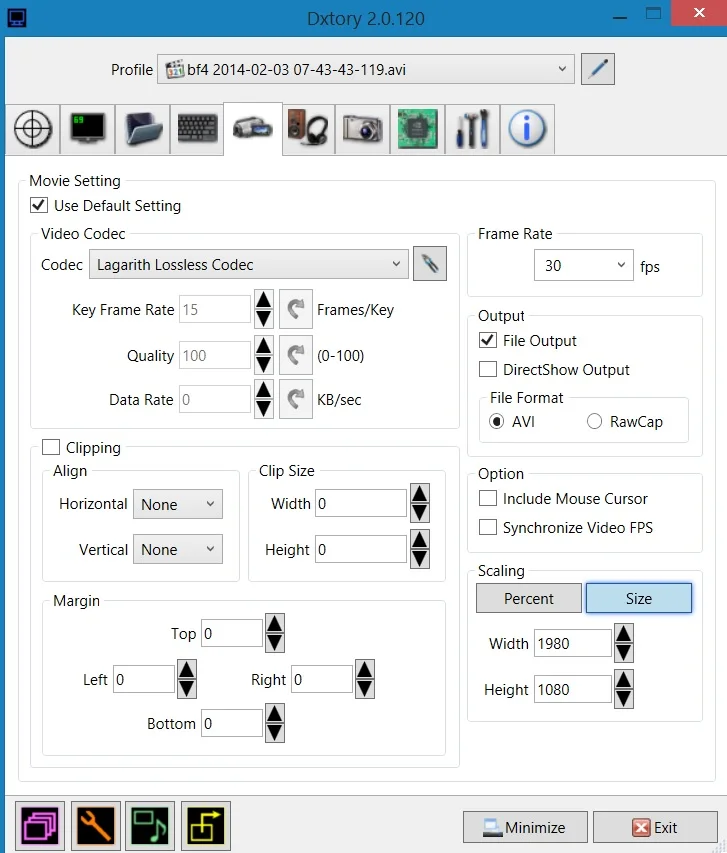This screenshot has width=727, height=853.
Task: Increase the Scaling Width stepper
Action: coord(624,633)
